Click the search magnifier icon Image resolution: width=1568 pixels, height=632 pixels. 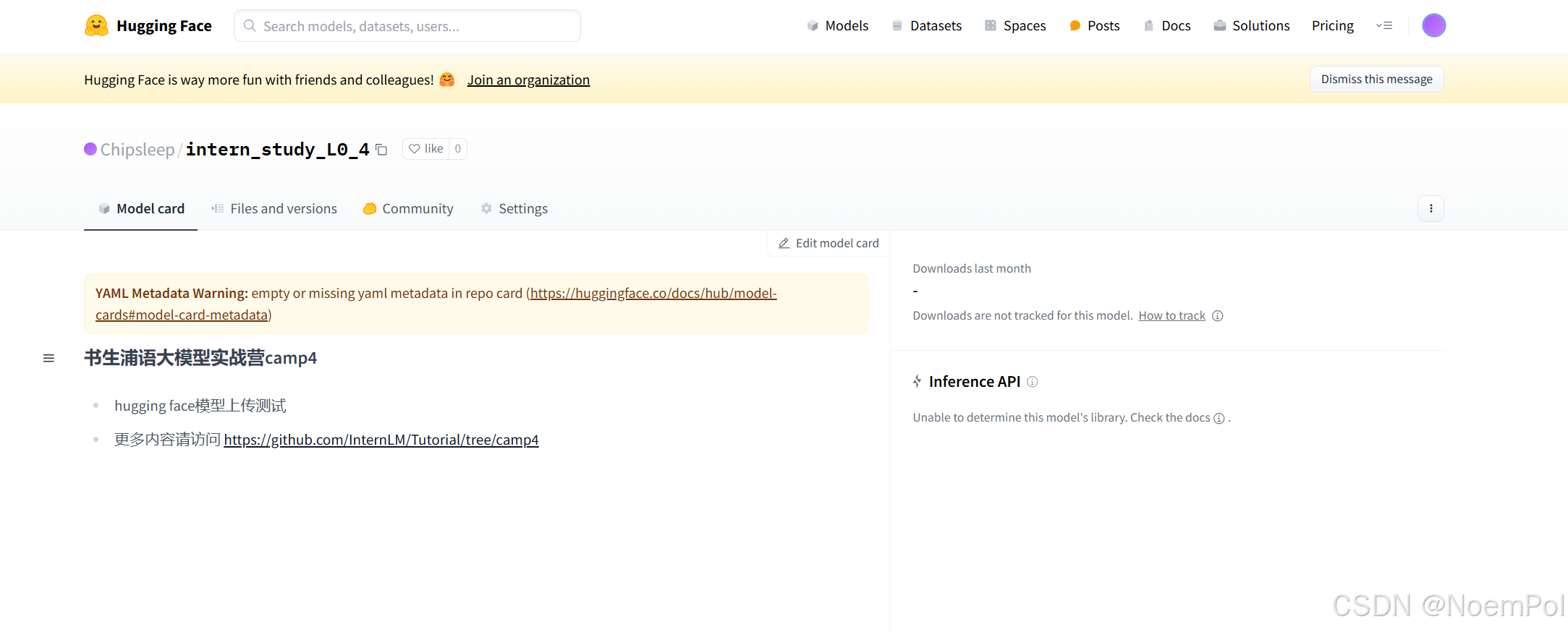(250, 26)
